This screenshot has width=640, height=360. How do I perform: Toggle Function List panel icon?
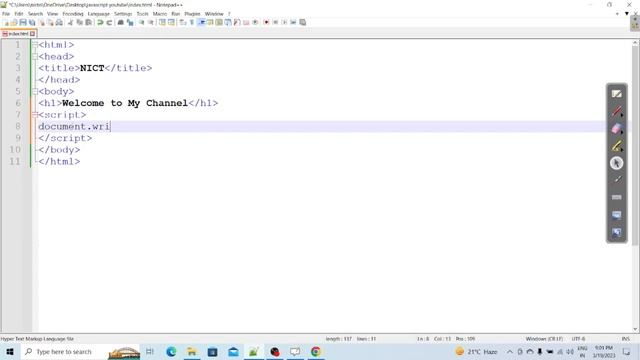237,22
